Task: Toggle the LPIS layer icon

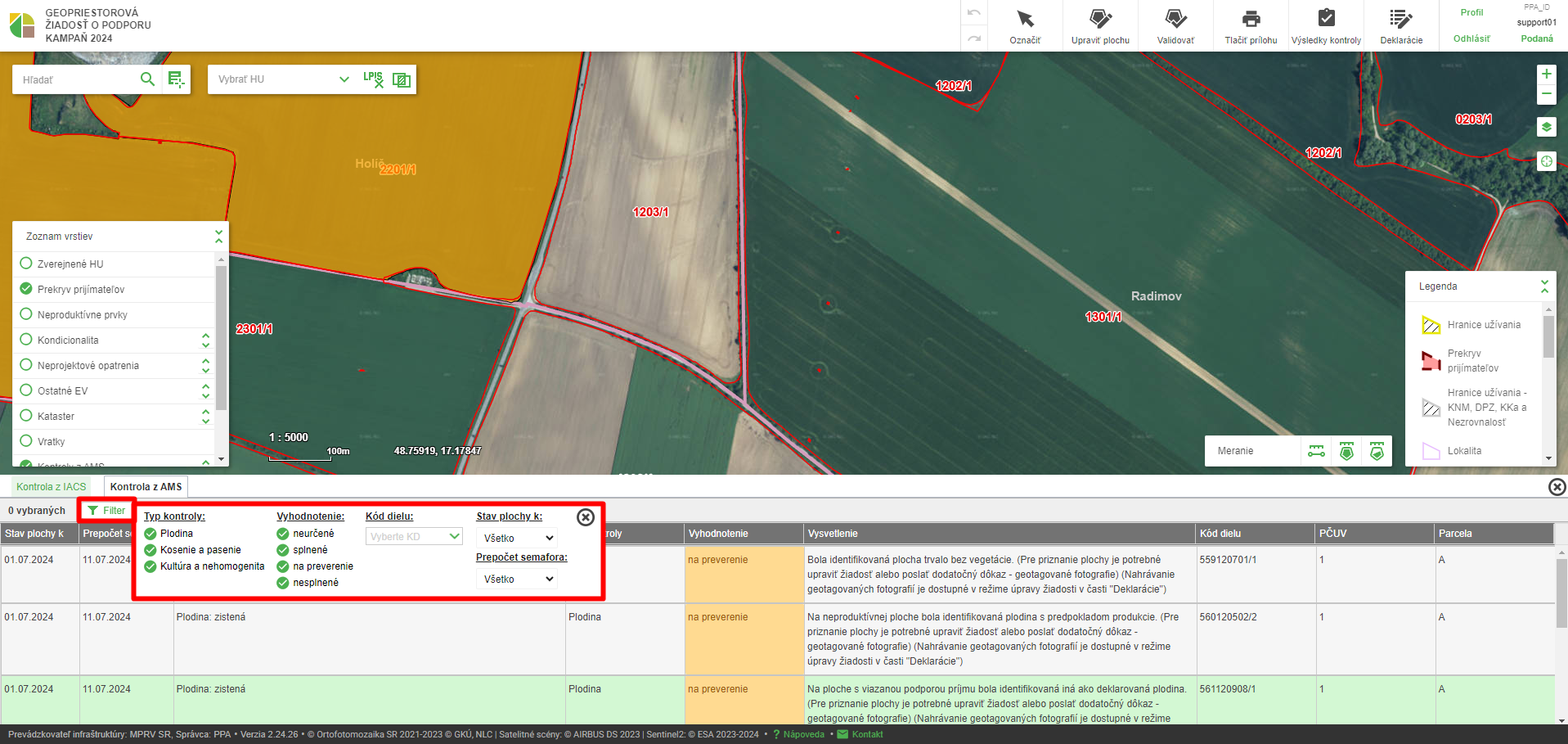Action: point(373,79)
